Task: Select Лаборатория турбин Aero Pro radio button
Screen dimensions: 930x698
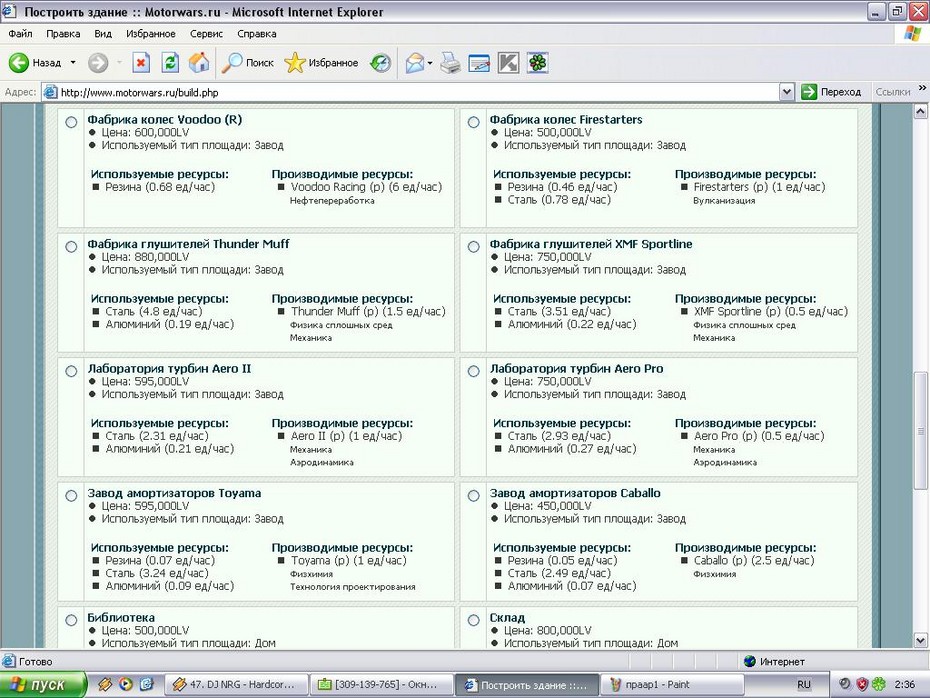Action: click(x=473, y=371)
